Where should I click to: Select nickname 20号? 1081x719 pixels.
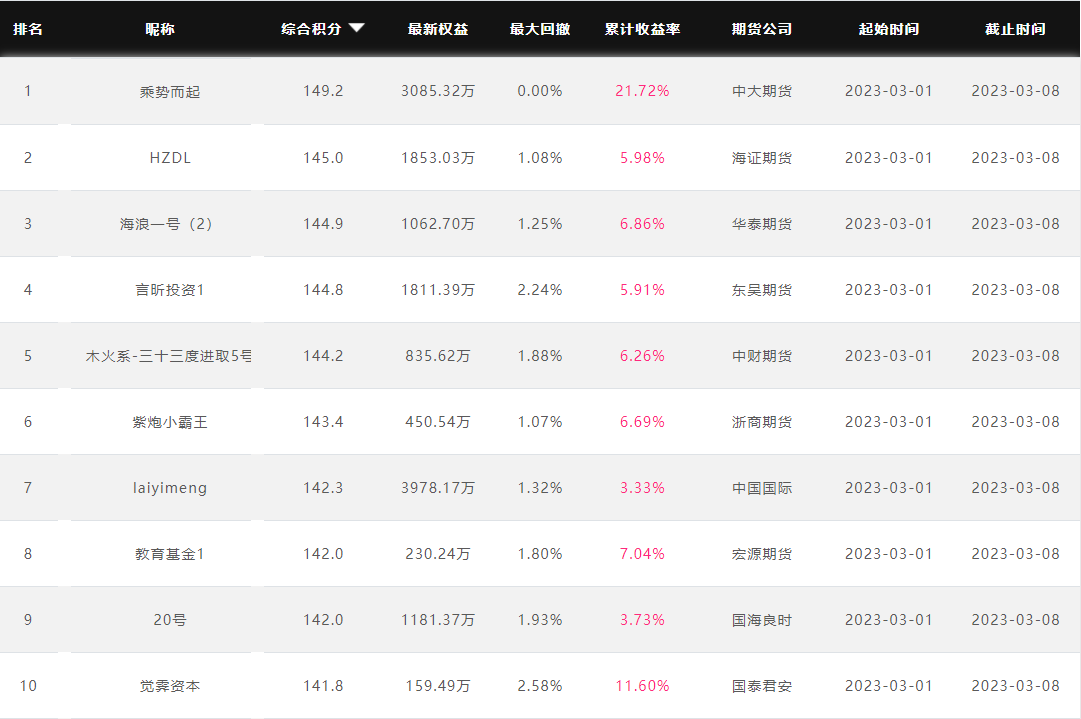click(170, 620)
